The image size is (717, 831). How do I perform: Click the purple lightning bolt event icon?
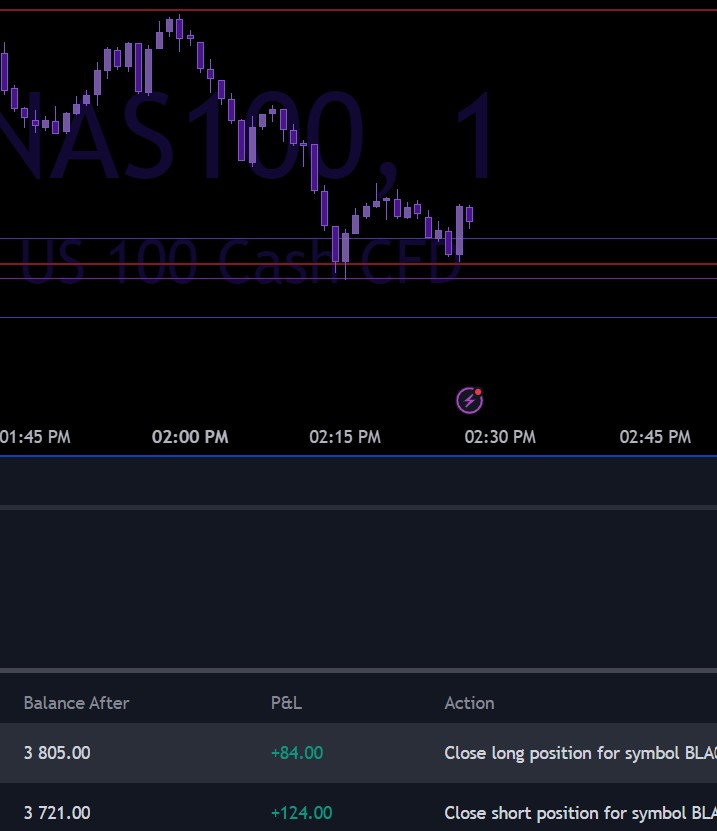470,400
